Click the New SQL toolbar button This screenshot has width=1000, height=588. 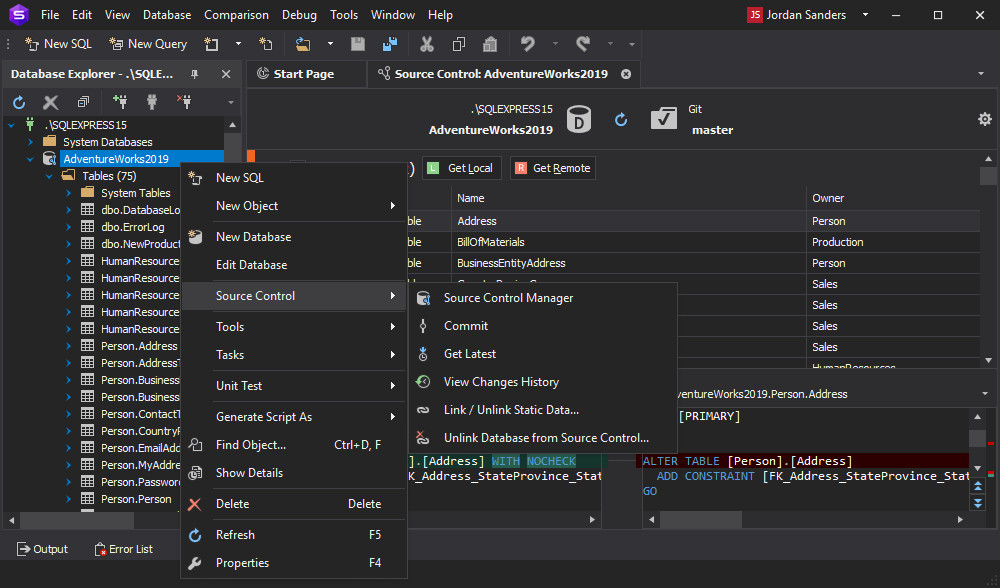point(58,44)
